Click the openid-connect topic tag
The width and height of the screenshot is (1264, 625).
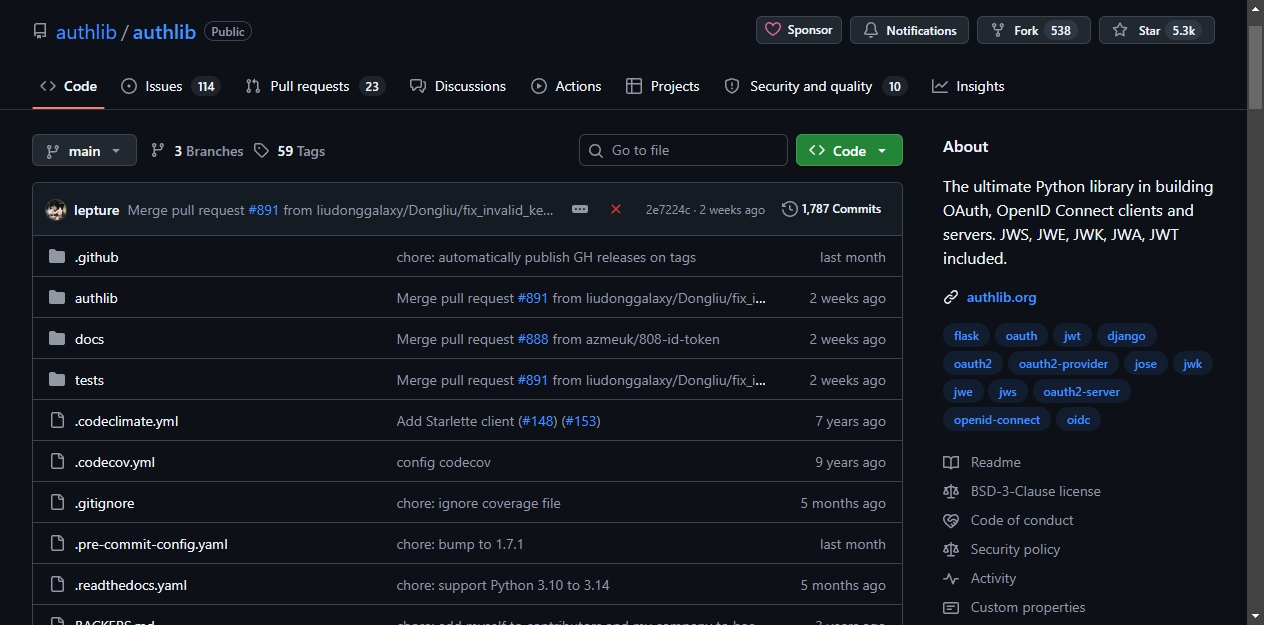point(997,420)
